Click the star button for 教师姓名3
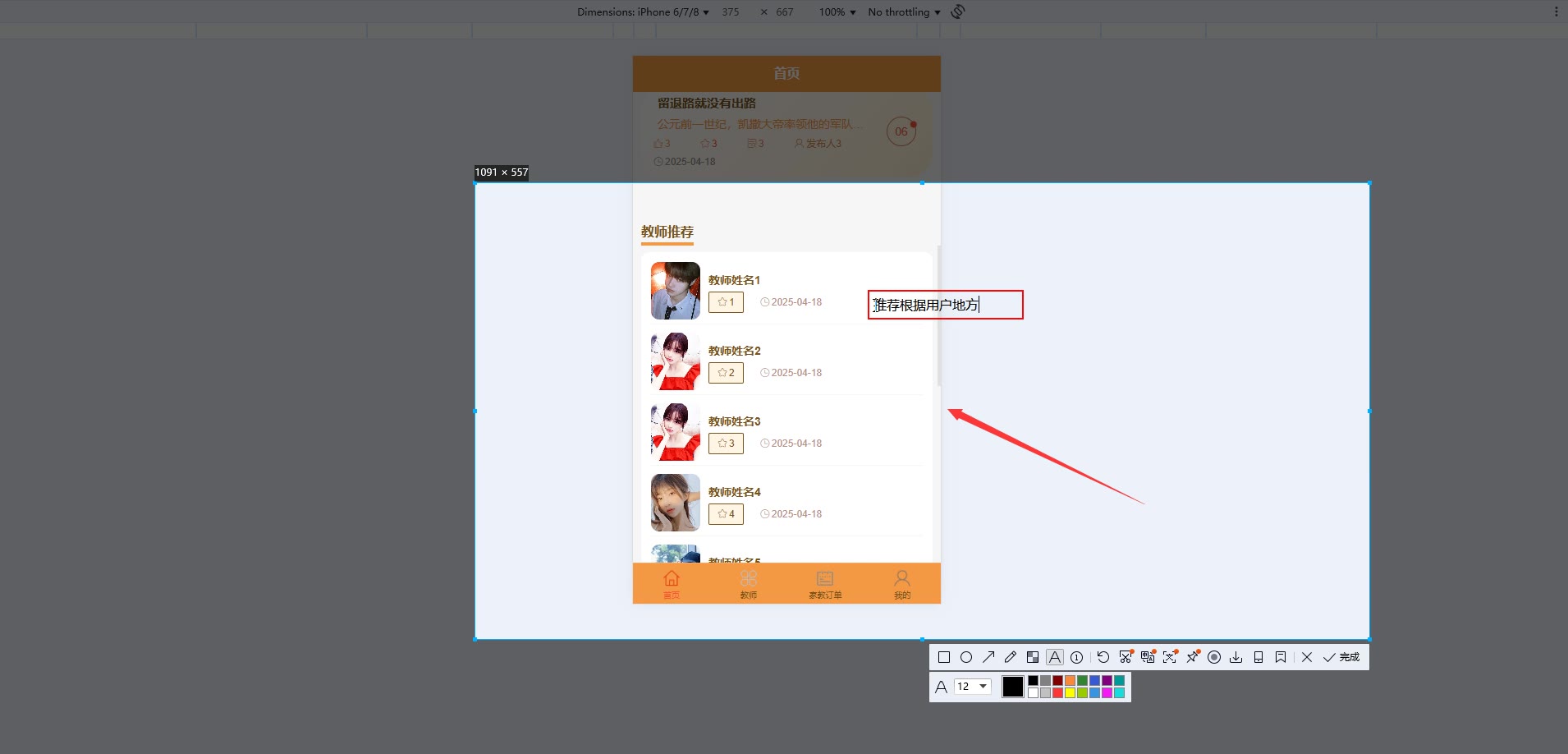Screen dimensions: 1568x754 click(727, 444)
